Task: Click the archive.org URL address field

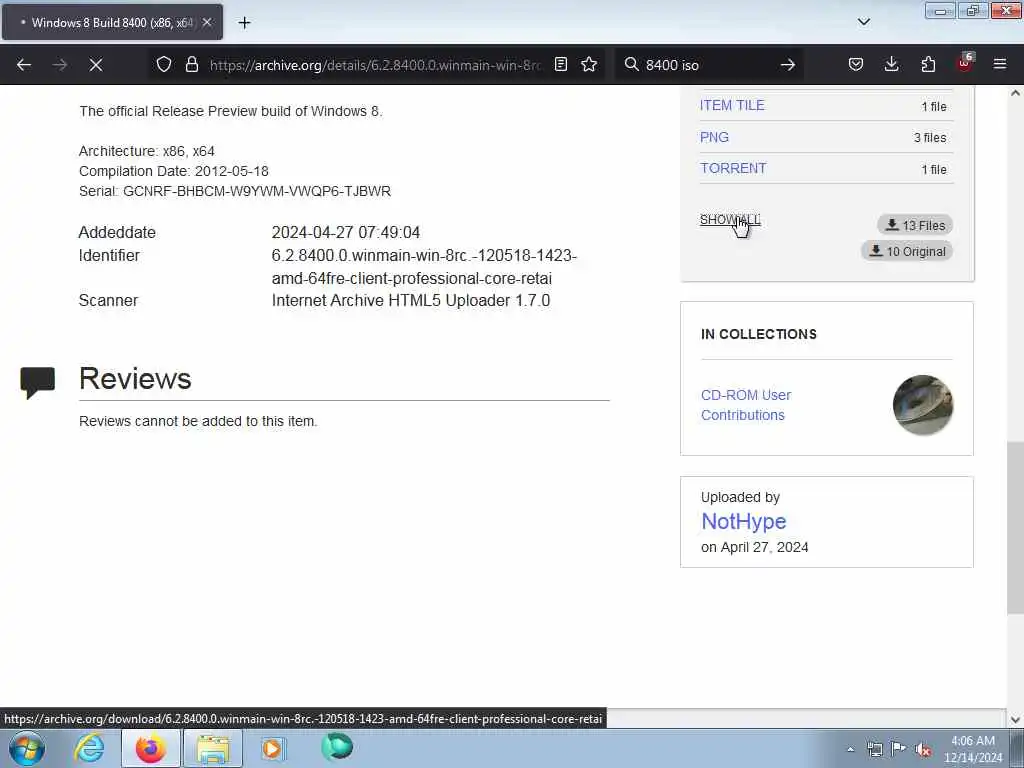Action: 376,65
